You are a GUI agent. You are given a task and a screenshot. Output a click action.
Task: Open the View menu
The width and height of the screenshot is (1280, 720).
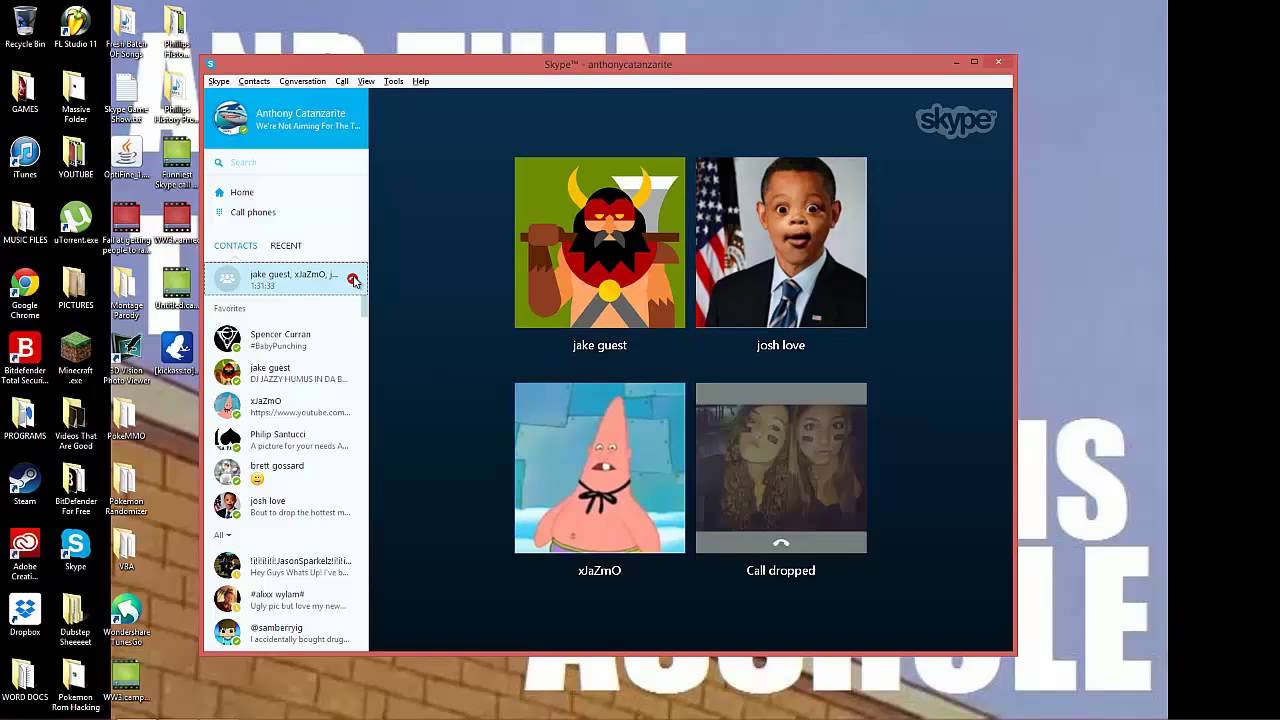pyautogui.click(x=366, y=81)
